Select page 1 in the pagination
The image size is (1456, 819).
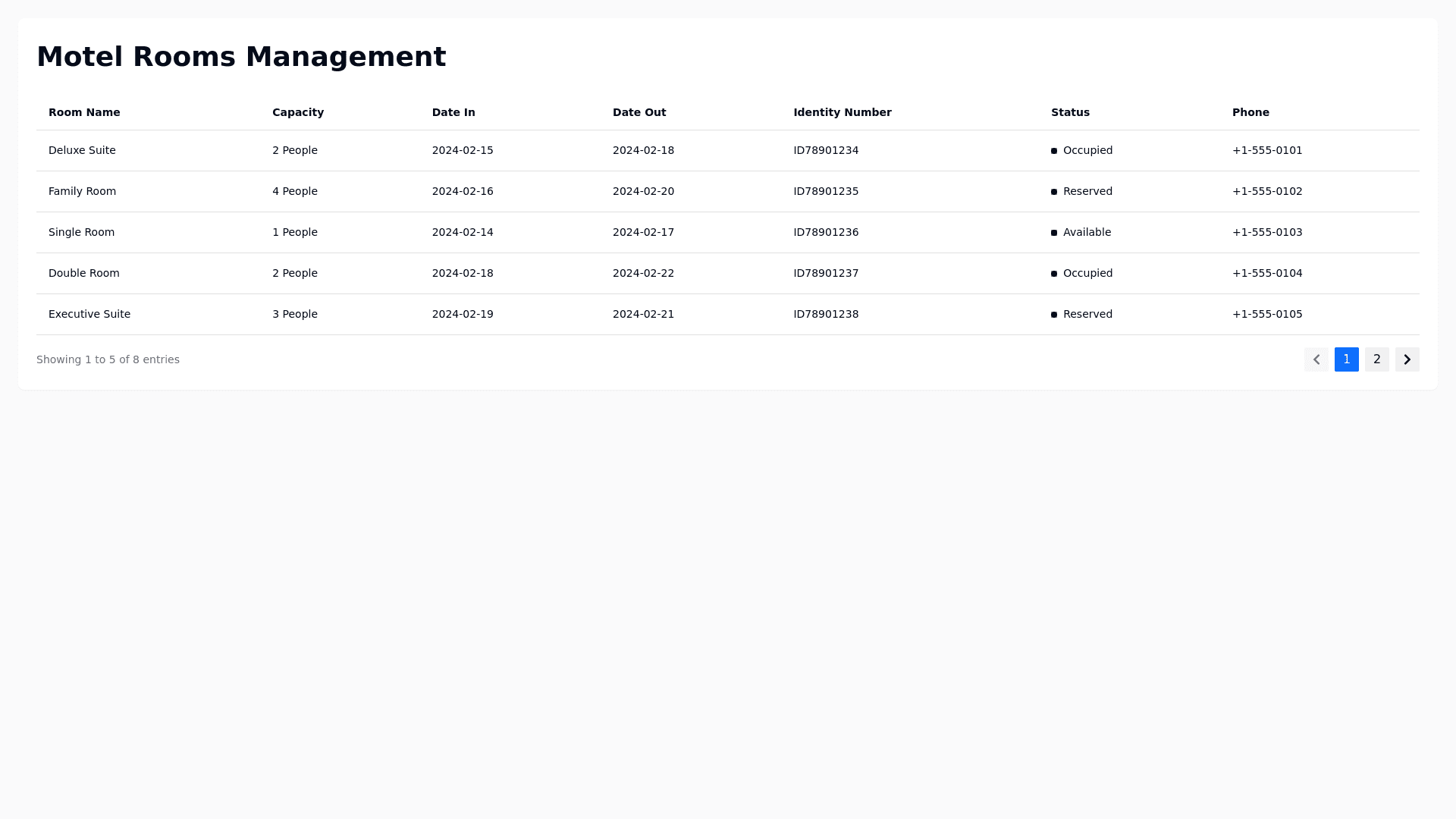click(x=1346, y=359)
